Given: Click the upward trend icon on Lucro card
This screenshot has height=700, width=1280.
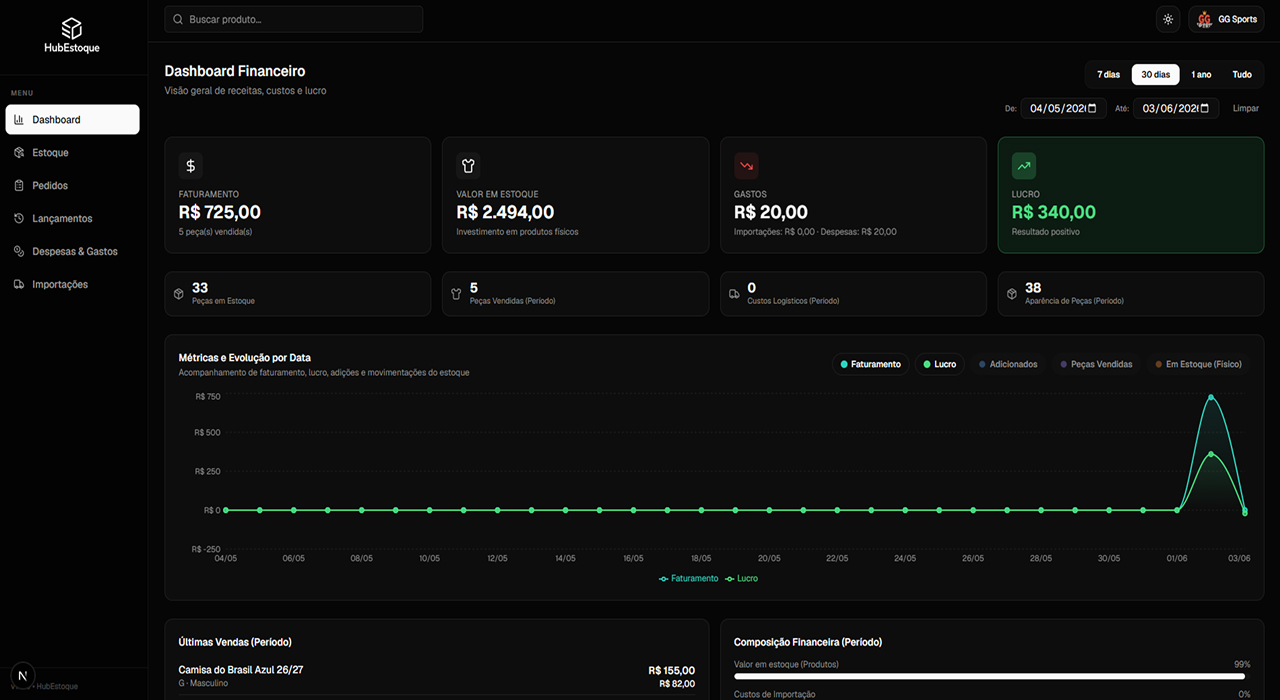Looking at the screenshot, I should pyautogui.click(x=1024, y=165).
